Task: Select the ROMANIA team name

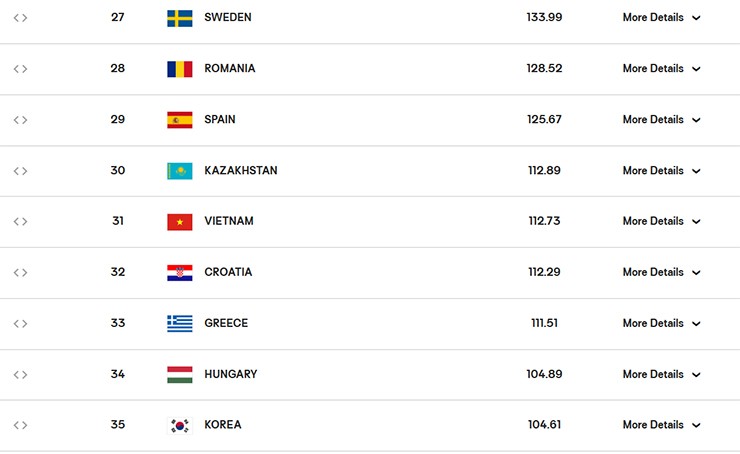Action: pos(229,69)
